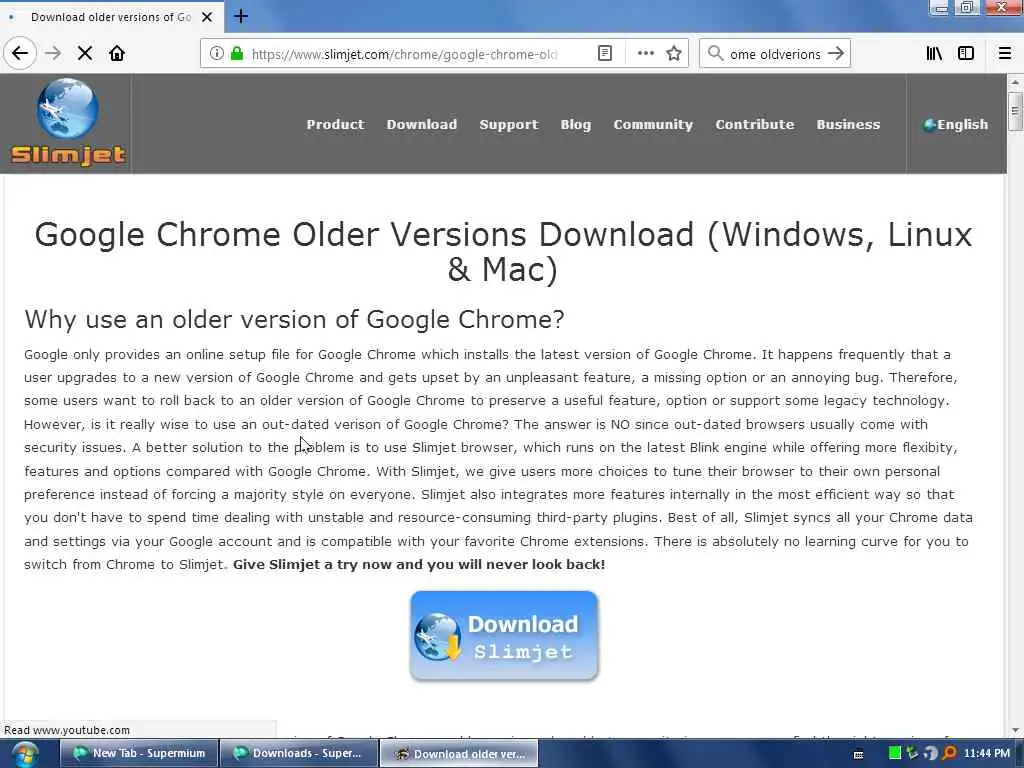Screen dimensions: 1024x768
Task: Click the green padlock security icon
Action: [x=237, y=54]
